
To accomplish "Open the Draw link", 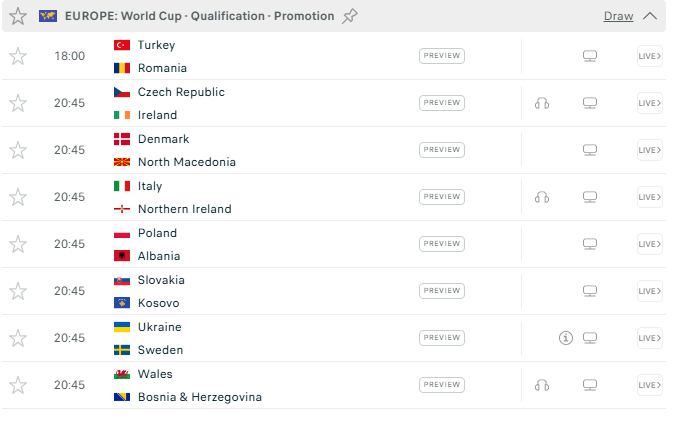I will pyautogui.click(x=618, y=16).
